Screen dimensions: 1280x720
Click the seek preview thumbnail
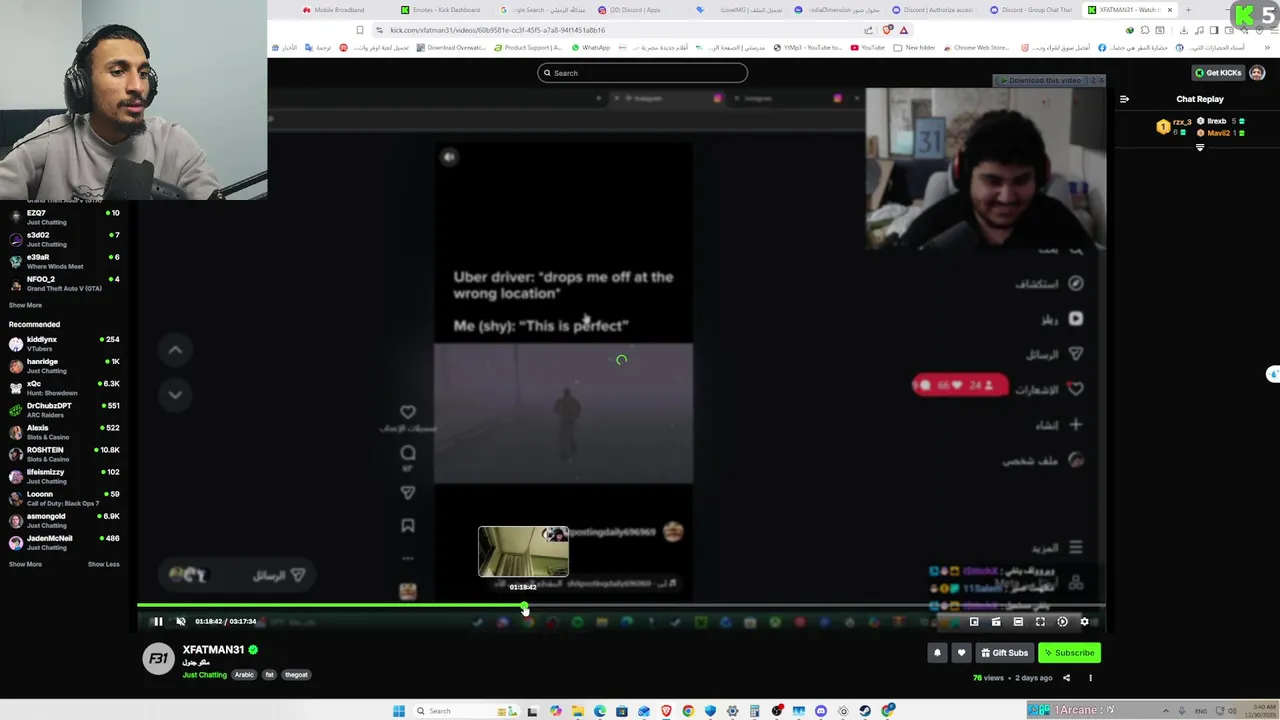(x=523, y=552)
